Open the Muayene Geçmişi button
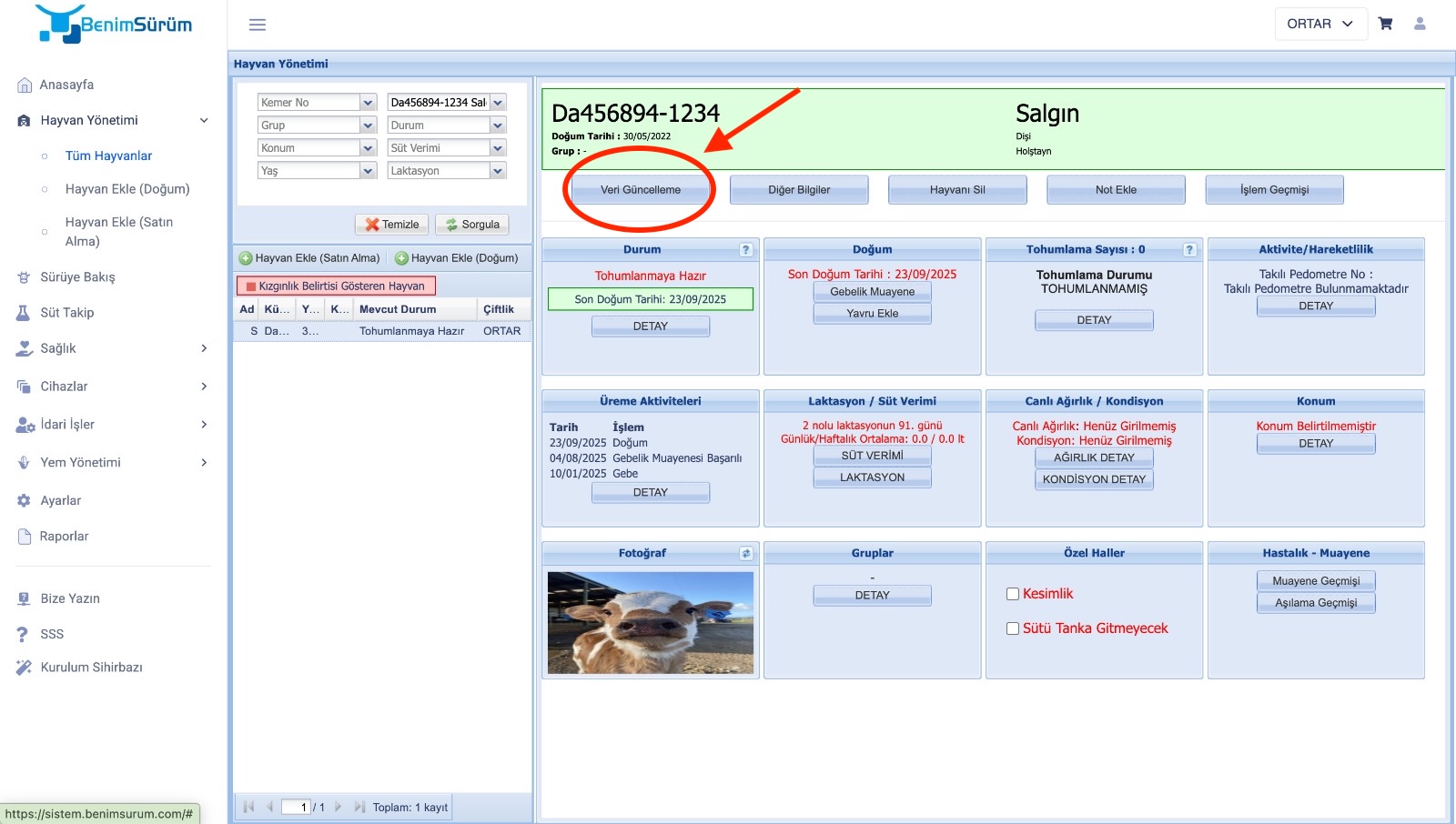The width and height of the screenshot is (1456, 824). 1316,581
